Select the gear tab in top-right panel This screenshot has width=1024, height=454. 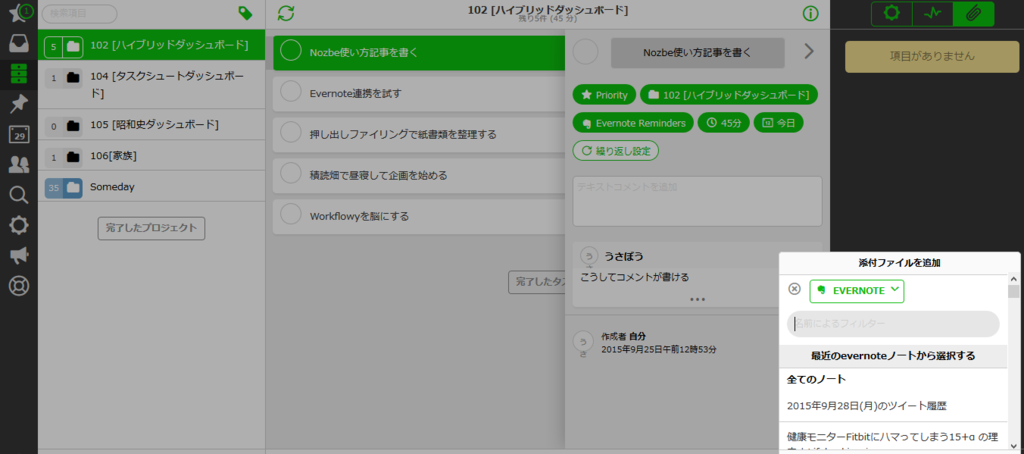pyautogui.click(x=891, y=14)
